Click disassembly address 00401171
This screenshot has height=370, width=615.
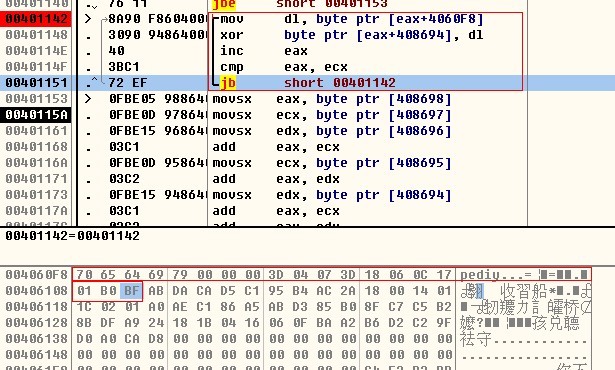36,179
